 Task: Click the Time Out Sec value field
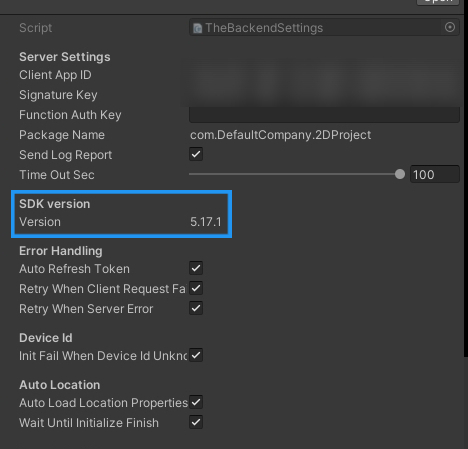(x=435, y=174)
